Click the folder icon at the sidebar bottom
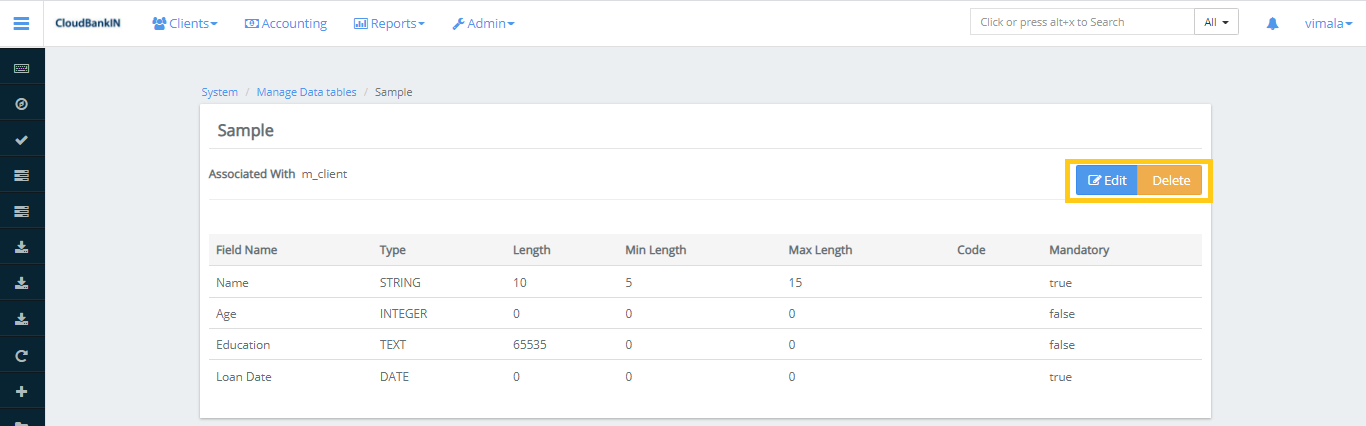This screenshot has width=1366, height=426. click(x=21, y=421)
